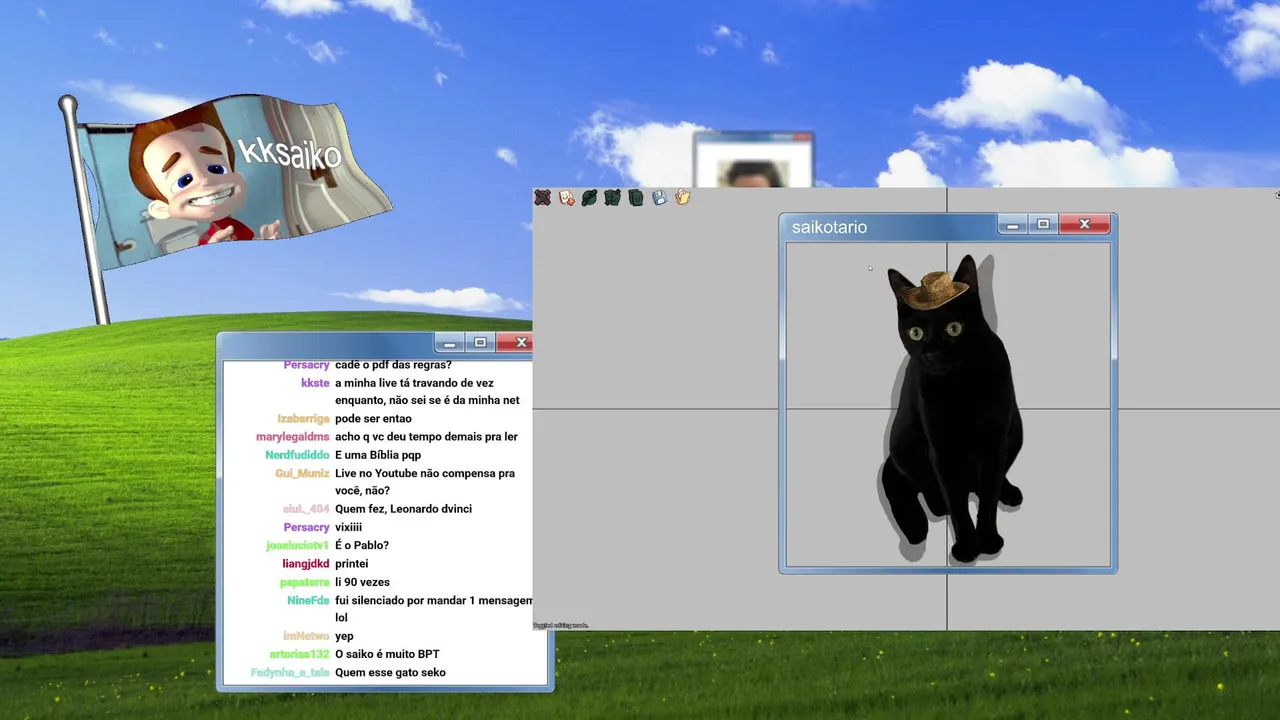
Task: Maximize the saikotario window
Action: (x=1043, y=225)
